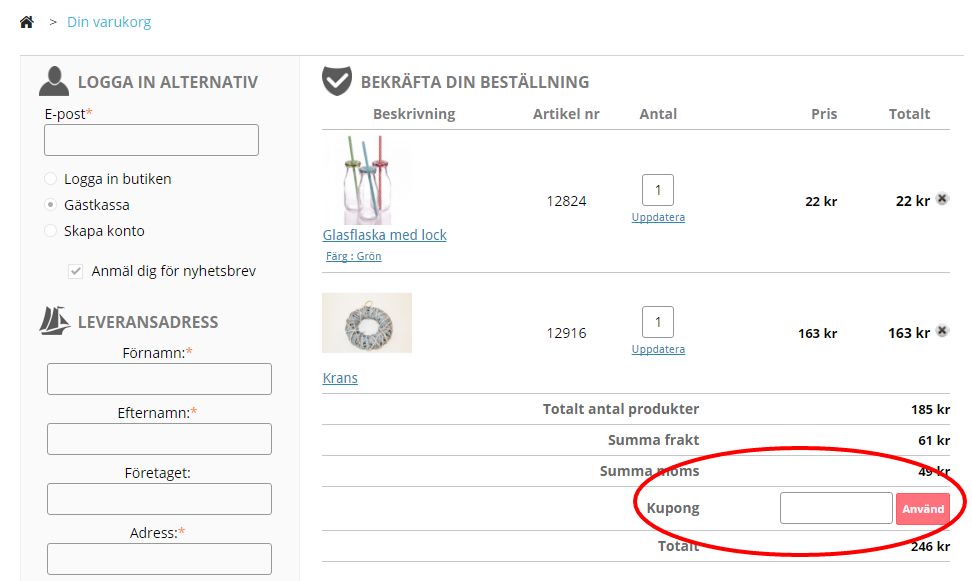Click the ship icon beside Leveransadress

click(54, 321)
